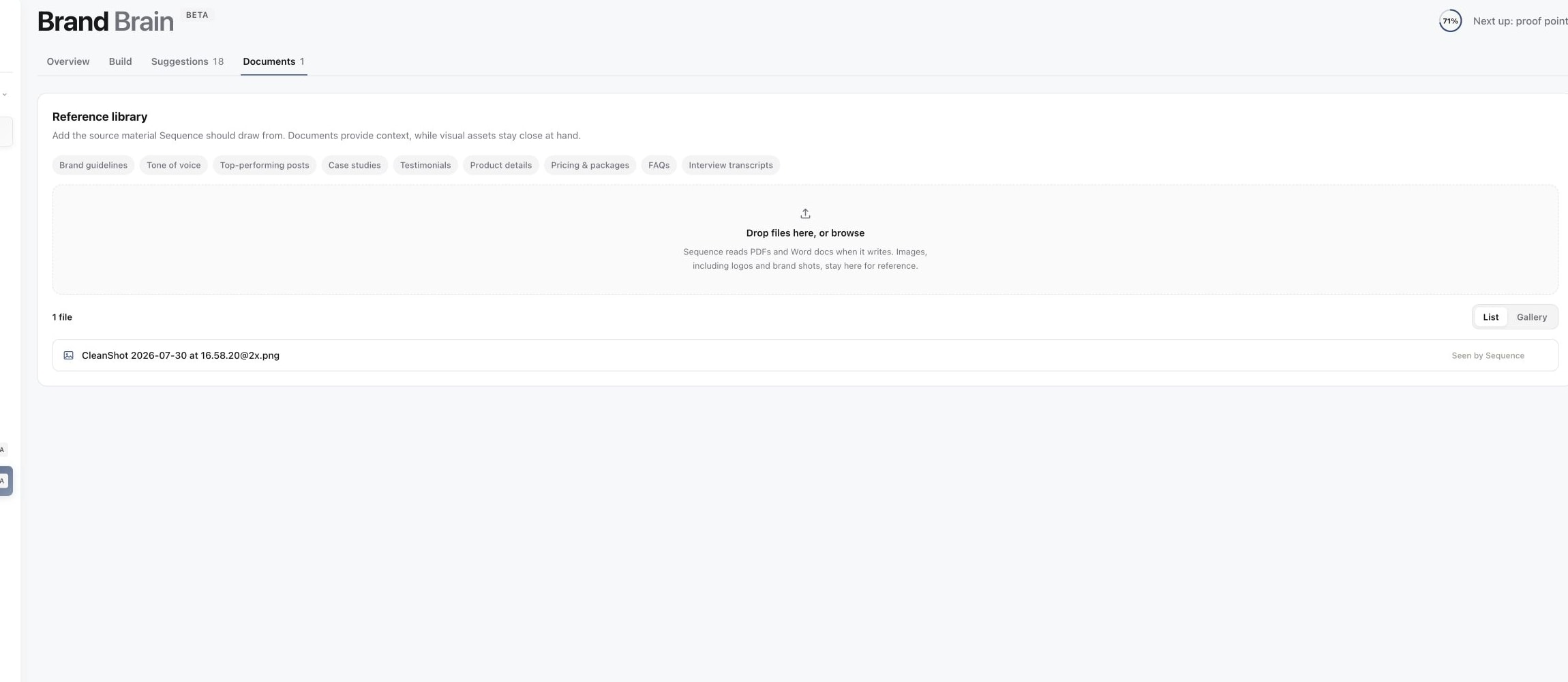This screenshot has height=682, width=1568.
Task: Click the Product details chip
Action: coord(501,165)
